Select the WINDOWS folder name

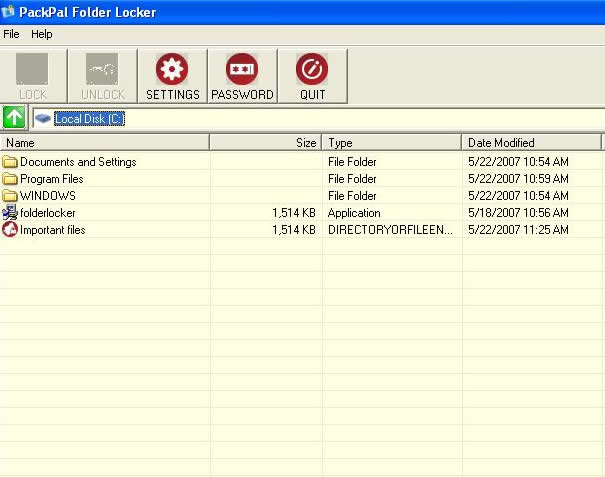pyautogui.click(x=48, y=196)
